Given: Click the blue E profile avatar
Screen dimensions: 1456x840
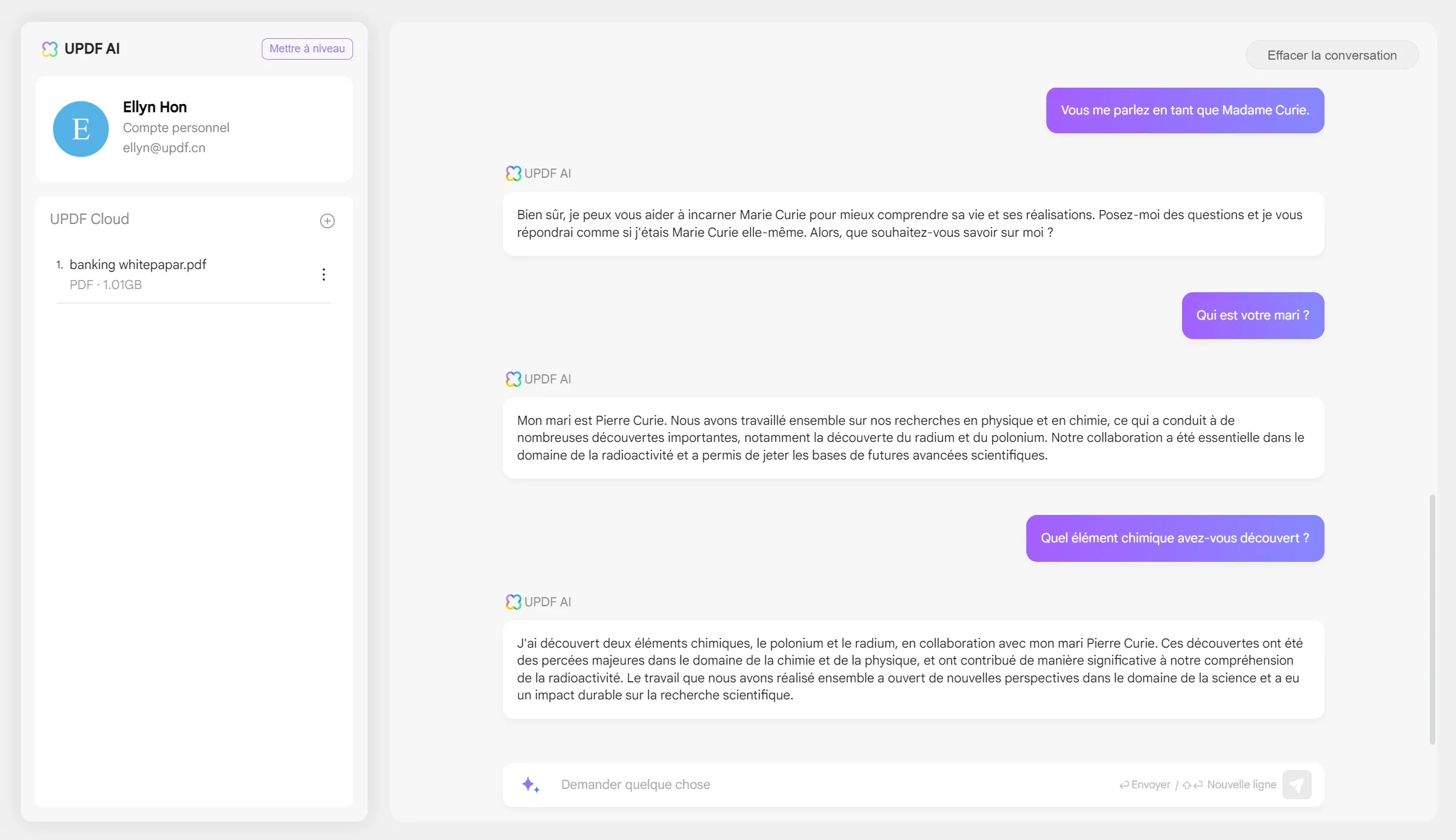Looking at the screenshot, I should point(81,129).
